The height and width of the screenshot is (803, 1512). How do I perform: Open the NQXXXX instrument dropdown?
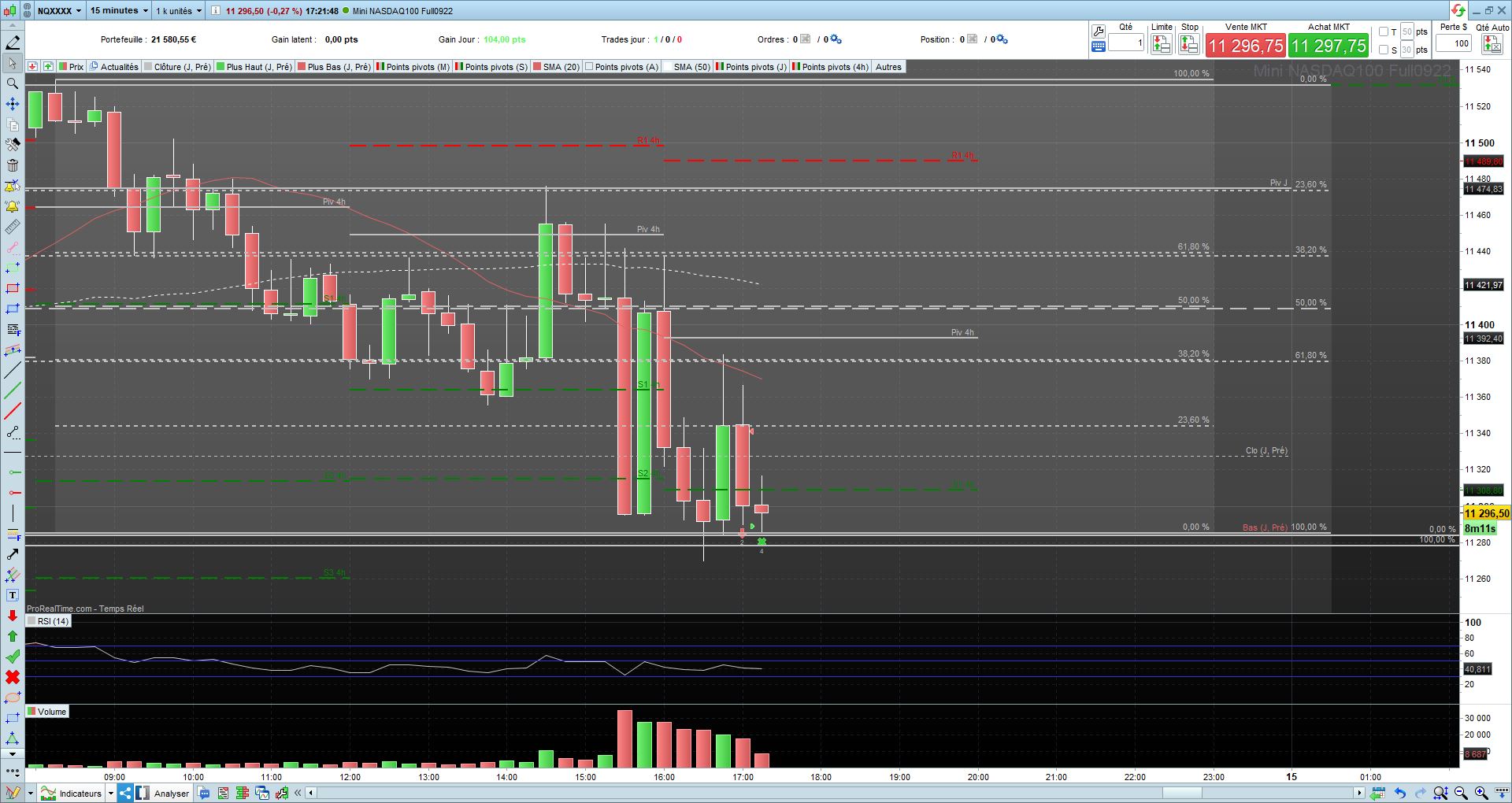click(x=59, y=10)
